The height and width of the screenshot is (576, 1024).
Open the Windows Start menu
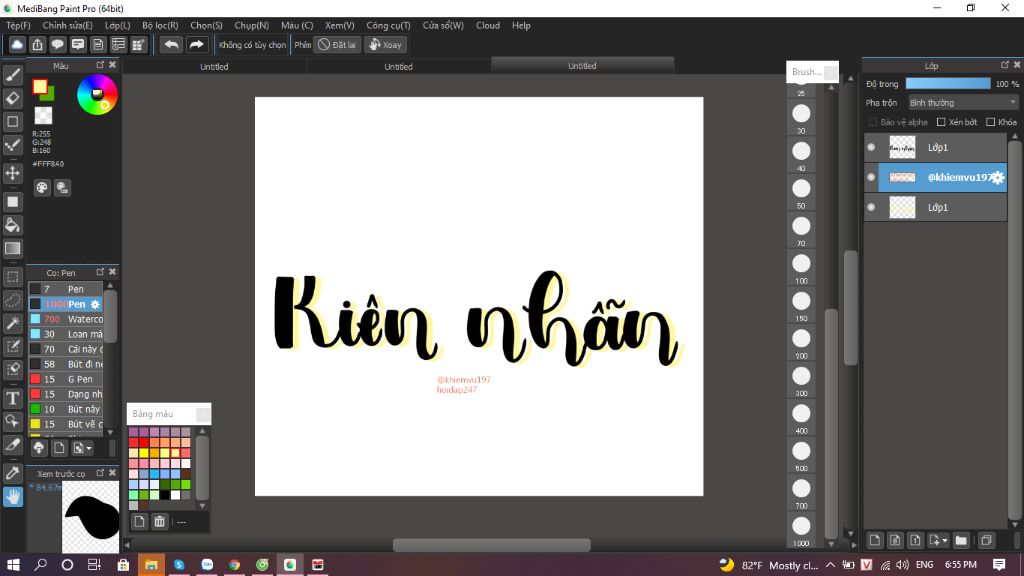(x=12, y=564)
